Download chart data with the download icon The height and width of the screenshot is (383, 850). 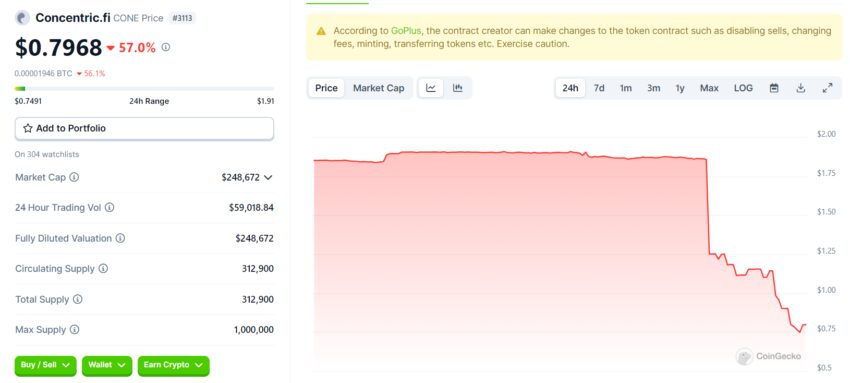(801, 88)
